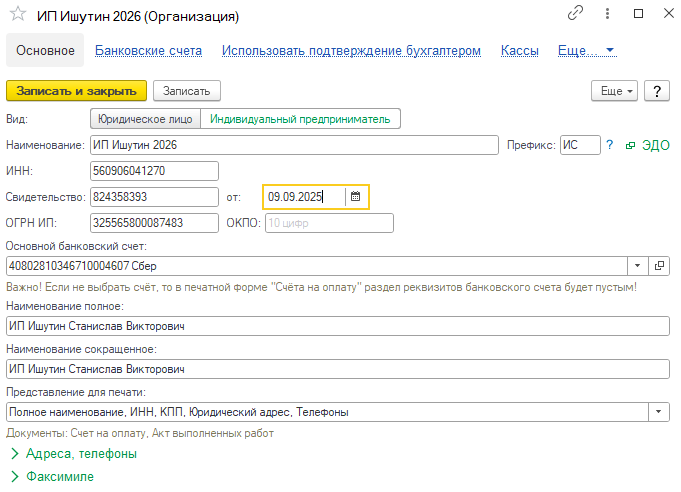The height and width of the screenshot is (492, 681).
Task: Add organization to favorites with star icon
Action: [16, 15]
